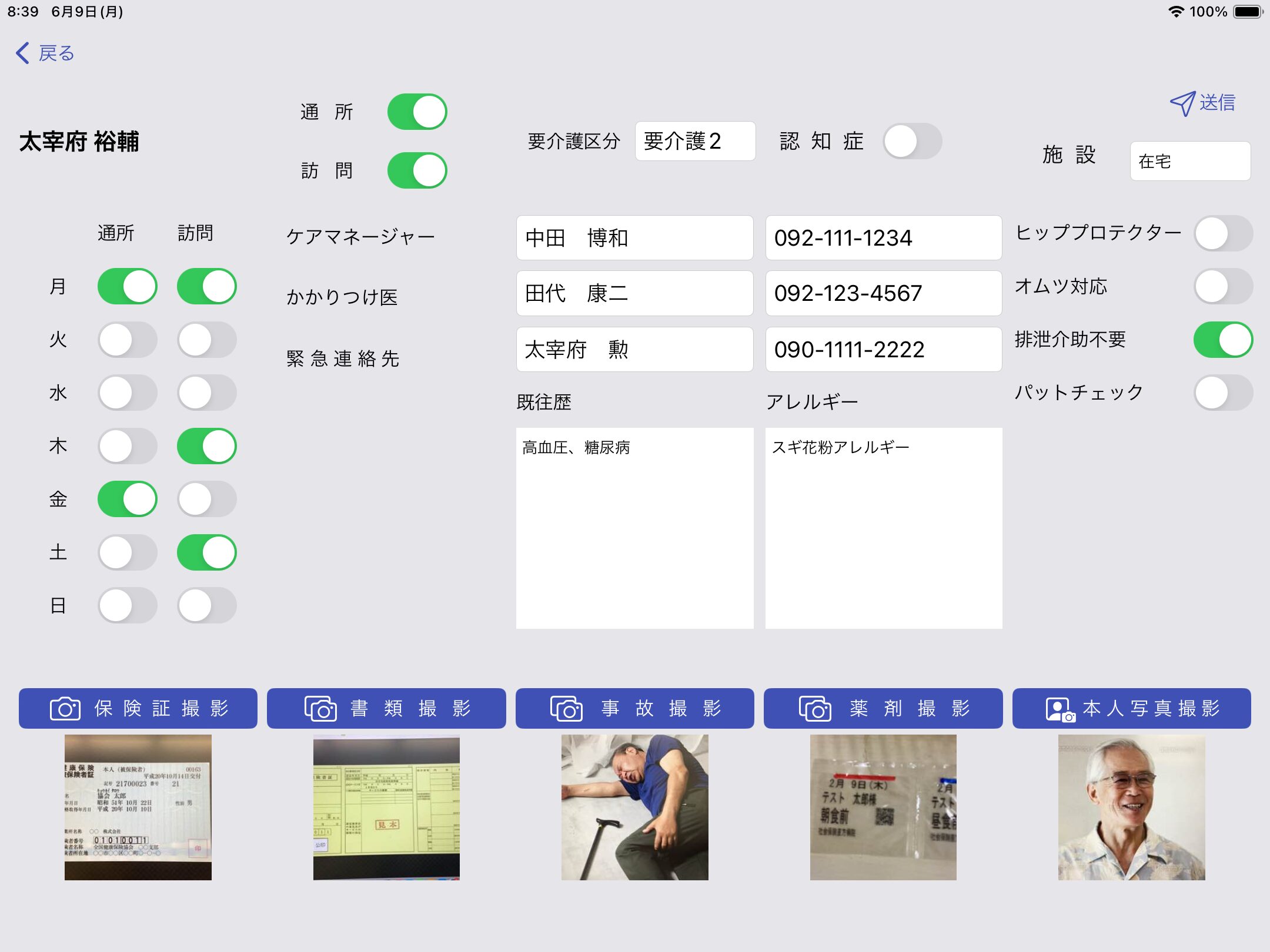Screen dimensions: 1270x952
Task: Open the insurance card photo thumbnail
Action: click(x=138, y=807)
